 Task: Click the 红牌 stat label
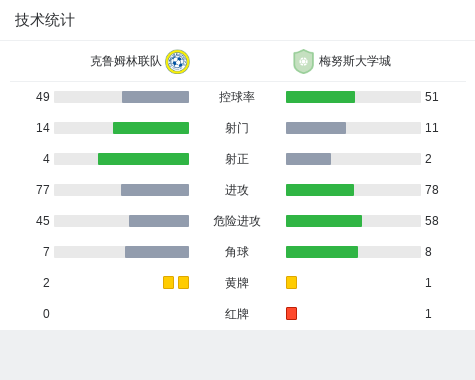(x=237, y=314)
